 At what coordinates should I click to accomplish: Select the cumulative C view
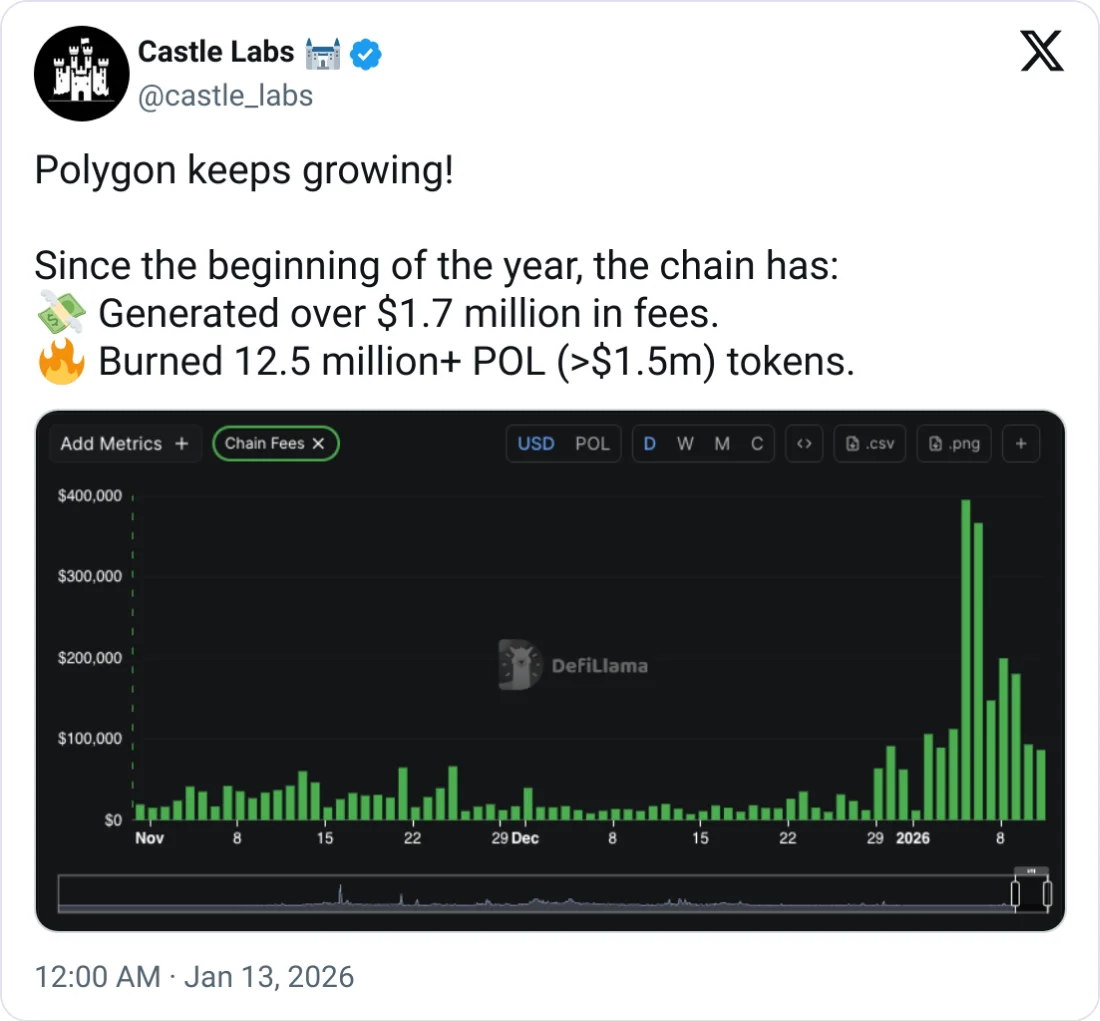click(757, 444)
